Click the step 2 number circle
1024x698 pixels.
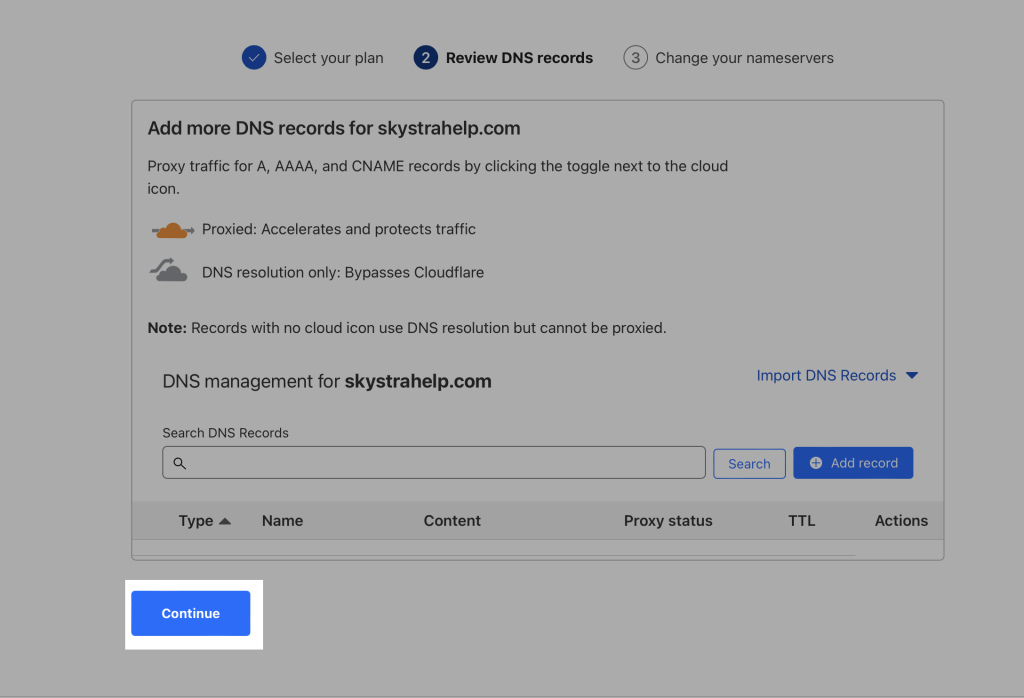click(425, 58)
